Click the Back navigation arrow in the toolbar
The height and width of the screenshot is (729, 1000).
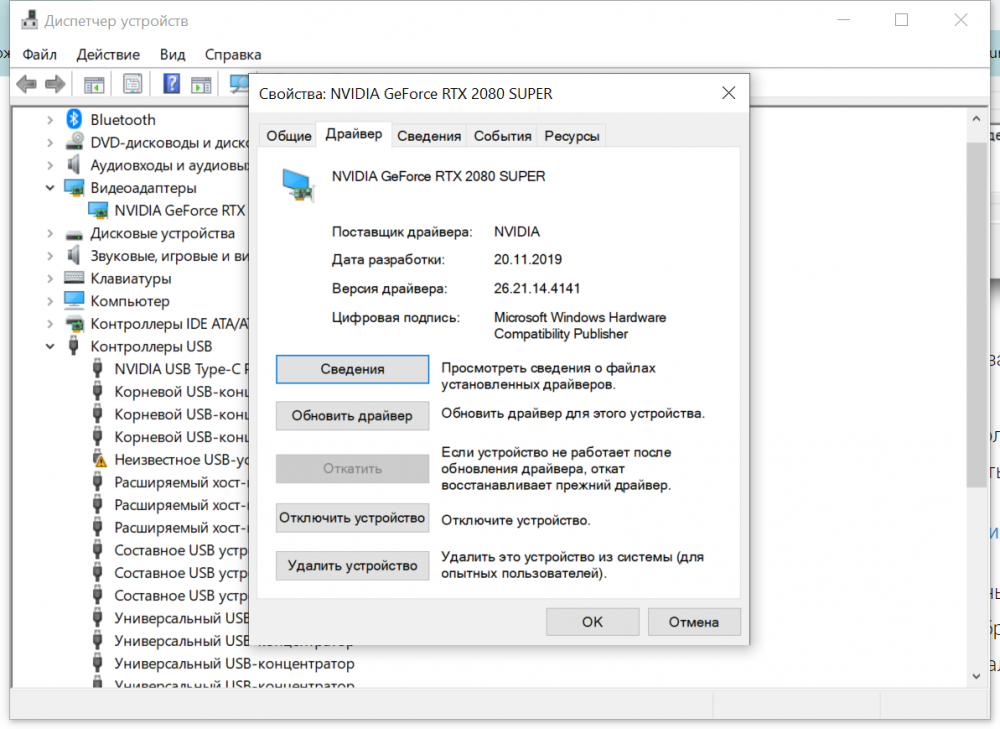coord(25,84)
